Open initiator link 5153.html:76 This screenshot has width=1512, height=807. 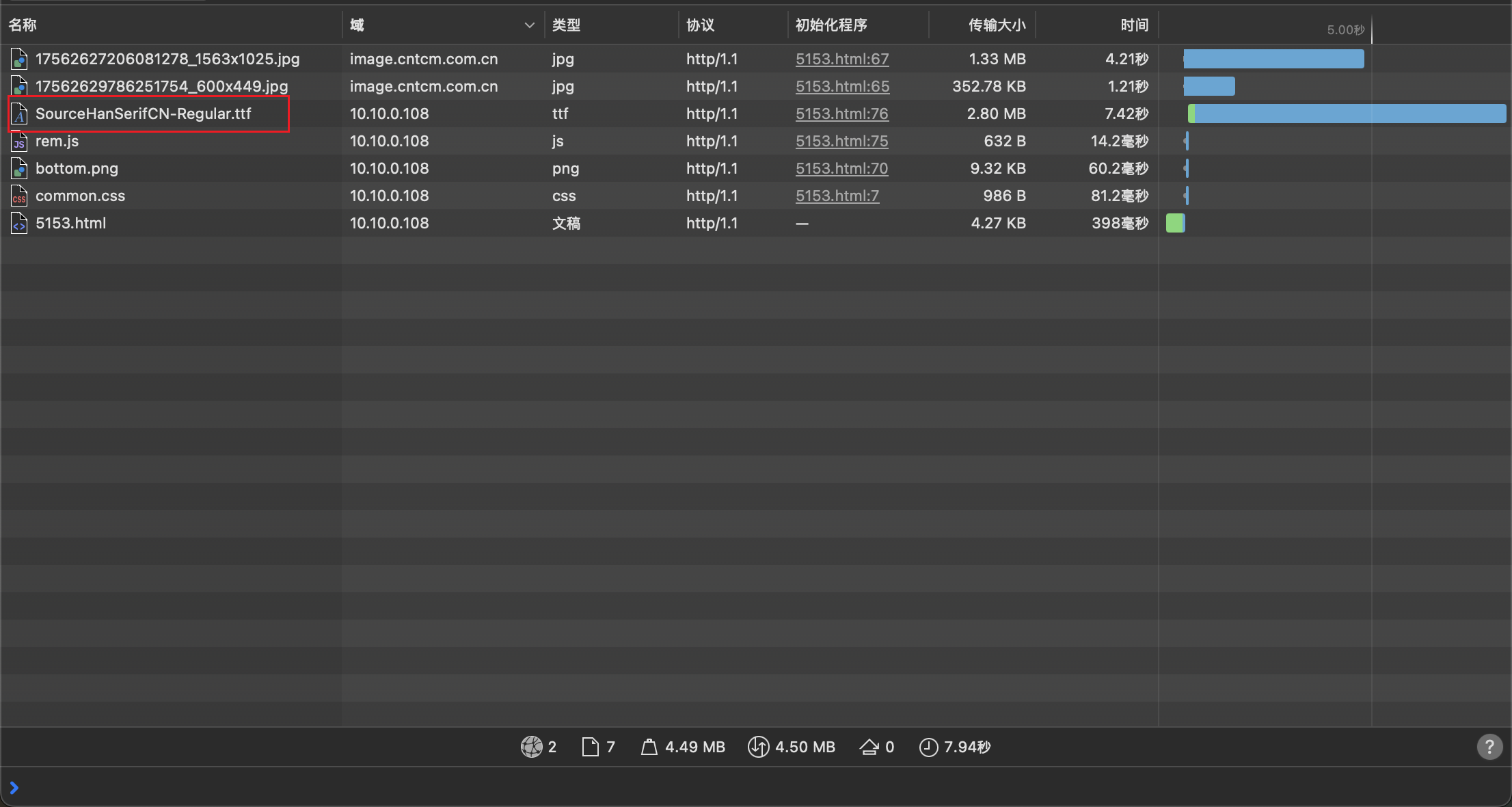pos(841,114)
